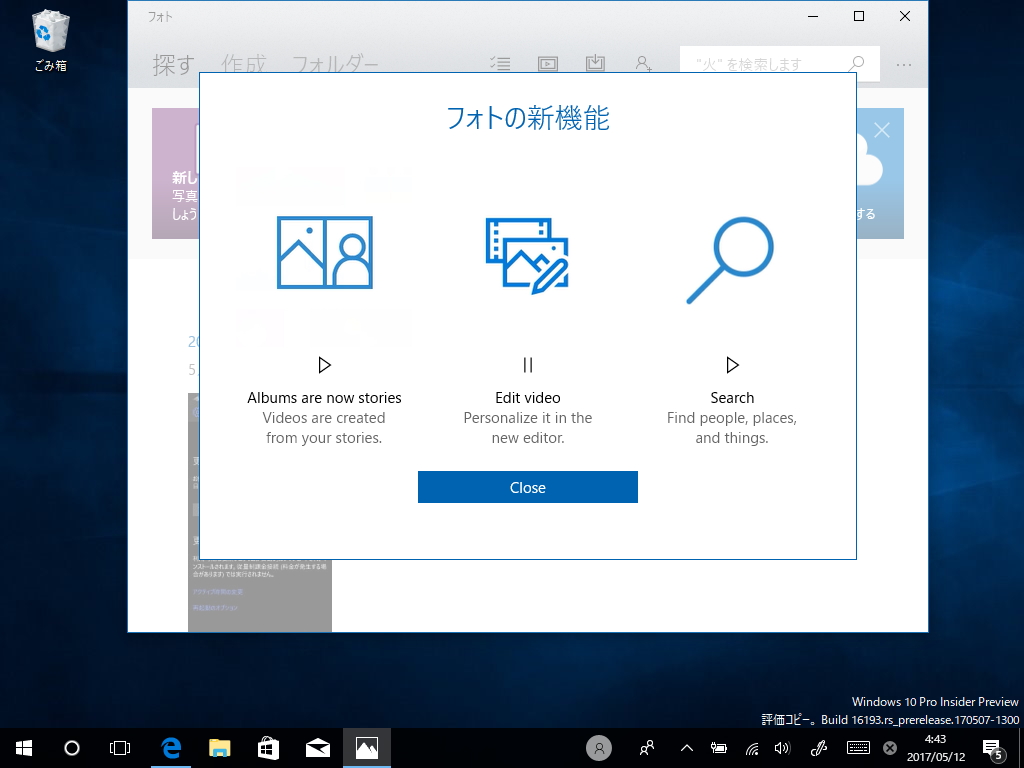Open the See more (…) menu
The width and height of the screenshot is (1024, 768).
904,63
